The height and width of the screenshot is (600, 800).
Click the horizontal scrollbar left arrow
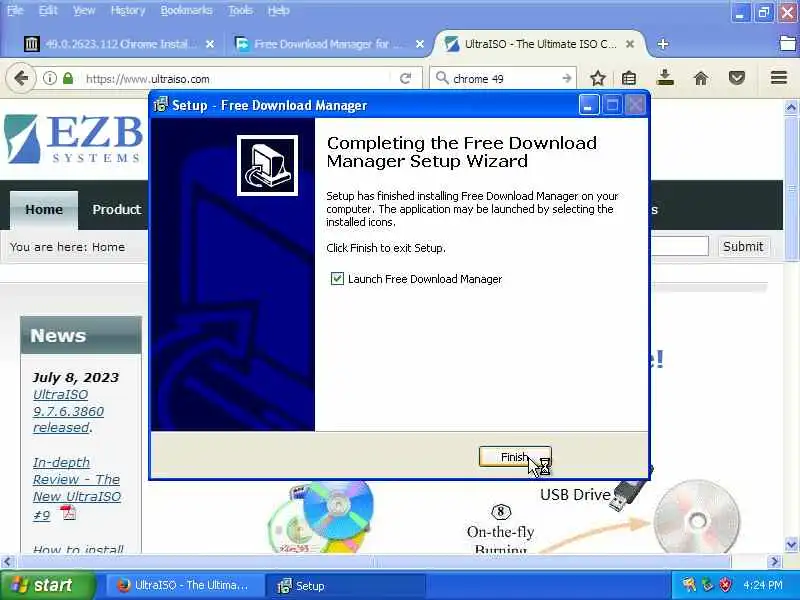coord(7,562)
